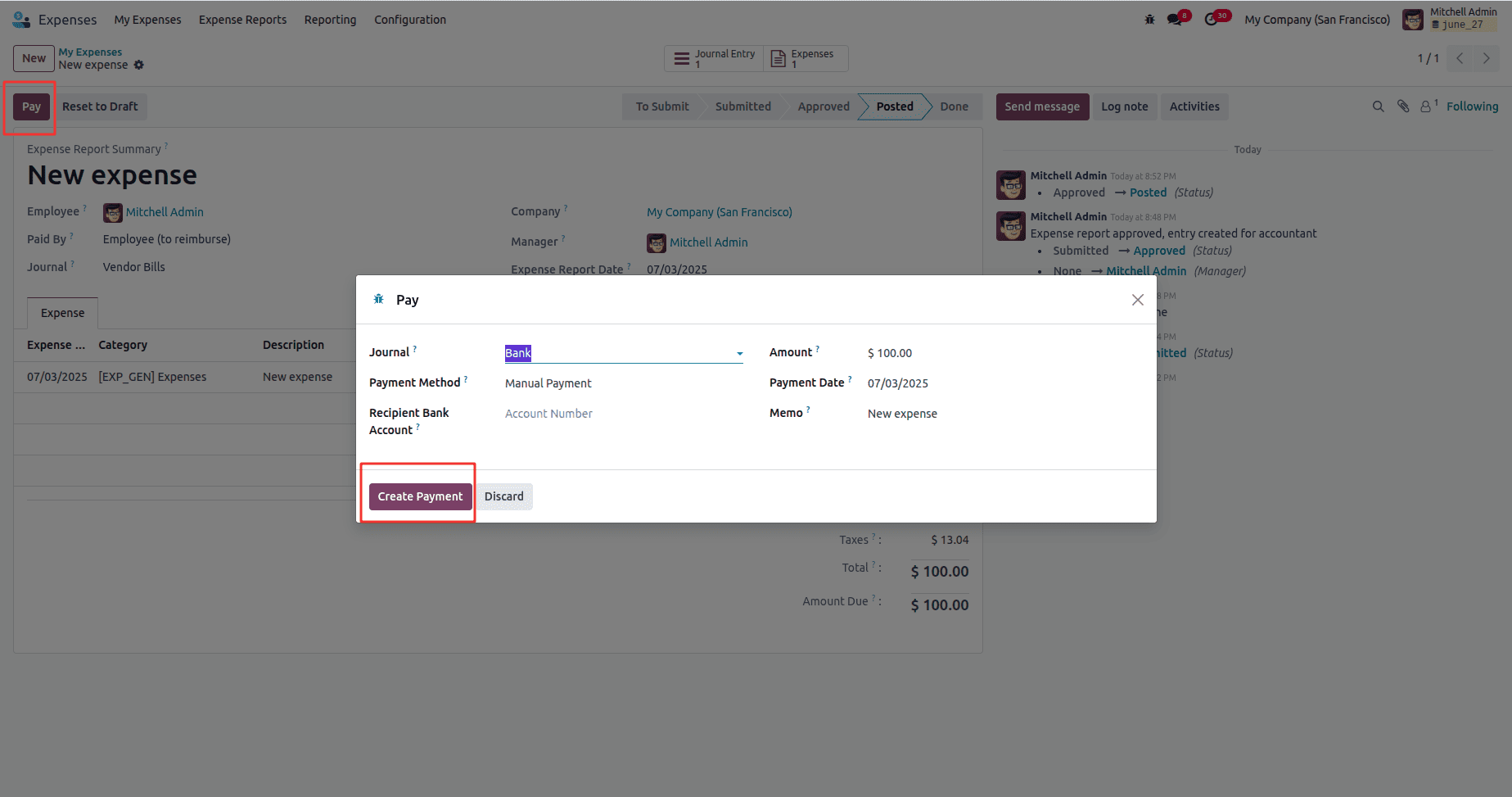Click the Payment Method help question mark
Image resolution: width=1512 pixels, height=797 pixels.
point(466,379)
